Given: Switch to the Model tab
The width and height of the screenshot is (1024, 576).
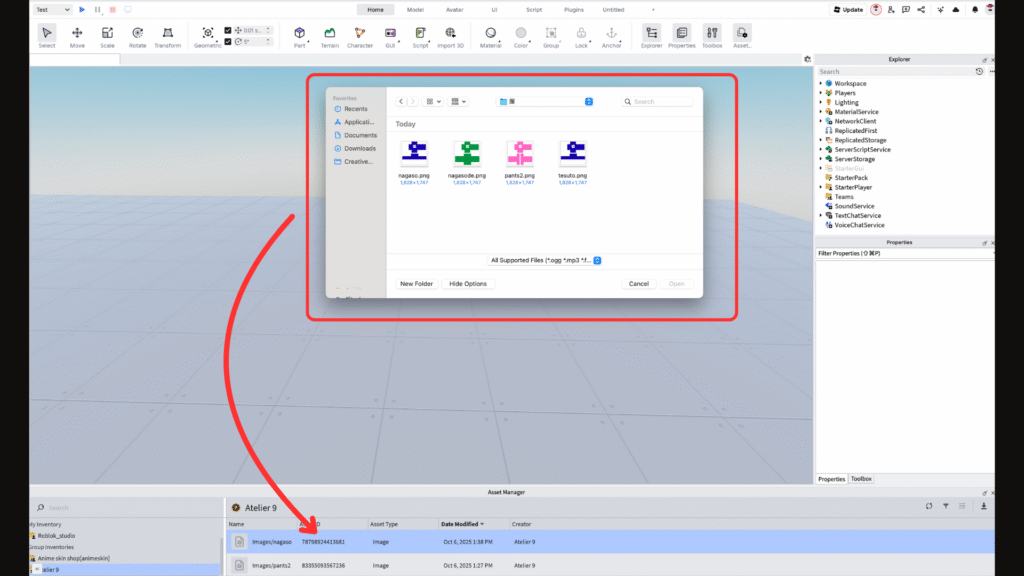Looking at the screenshot, I should click(x=415, y=9).
